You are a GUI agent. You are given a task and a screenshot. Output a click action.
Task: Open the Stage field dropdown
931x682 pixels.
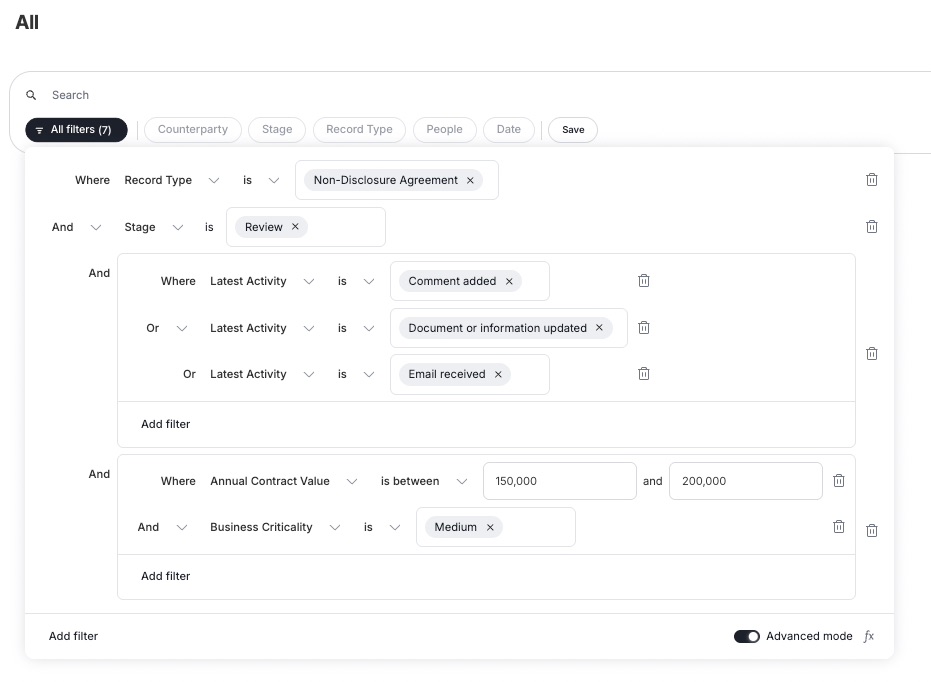point(154,227)
